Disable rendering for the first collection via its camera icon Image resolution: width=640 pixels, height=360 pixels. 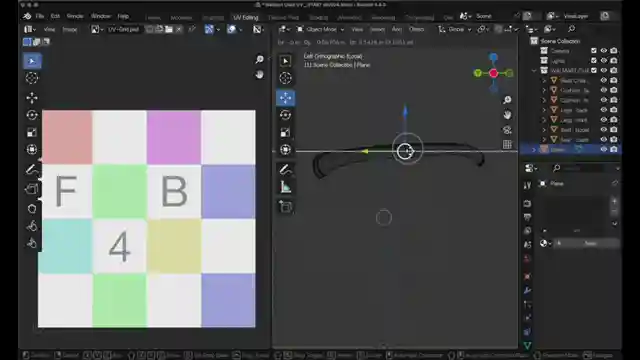(x=613, y=51)
